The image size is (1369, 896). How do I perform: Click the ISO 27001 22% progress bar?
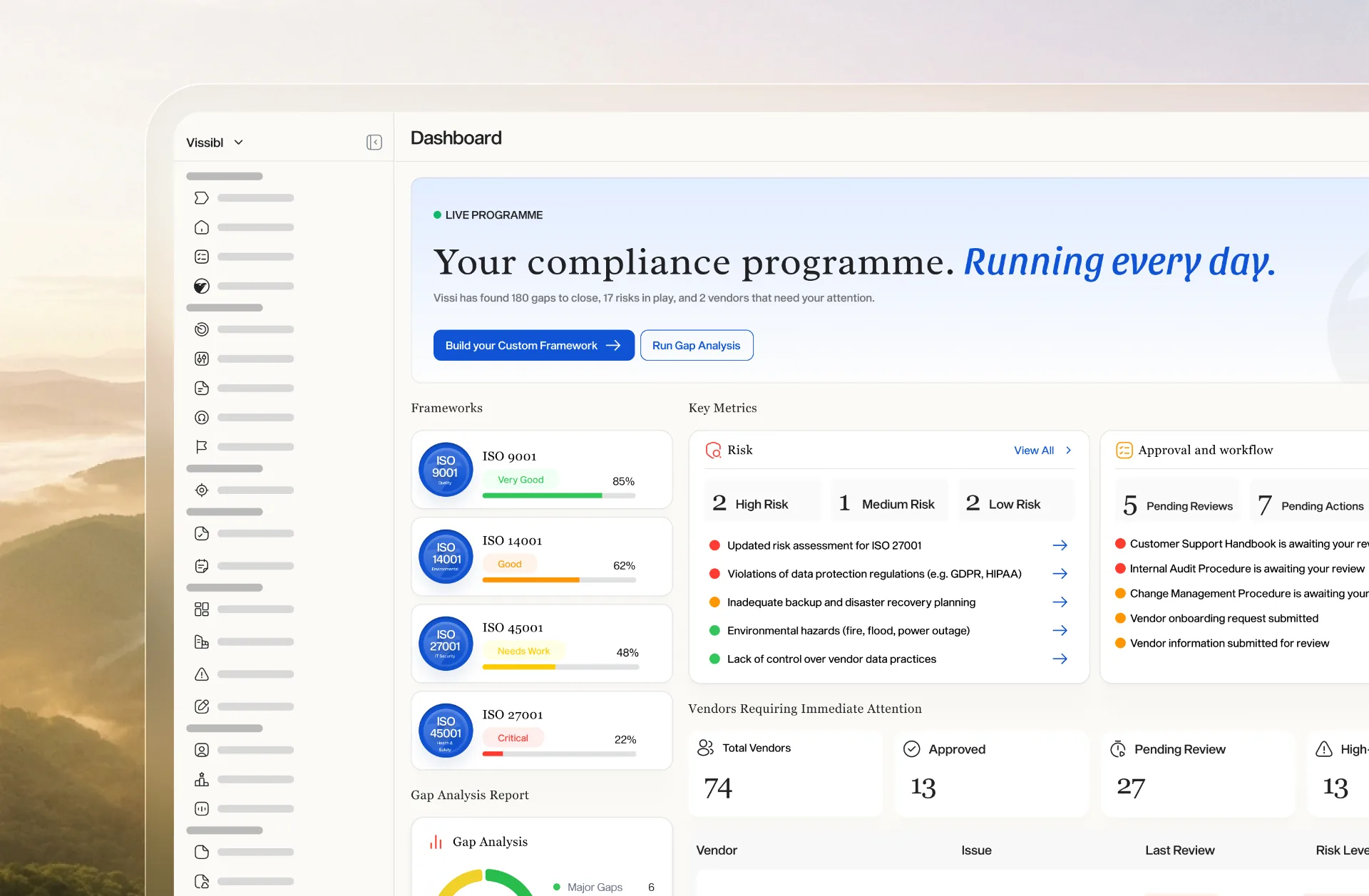click(559, 753)
